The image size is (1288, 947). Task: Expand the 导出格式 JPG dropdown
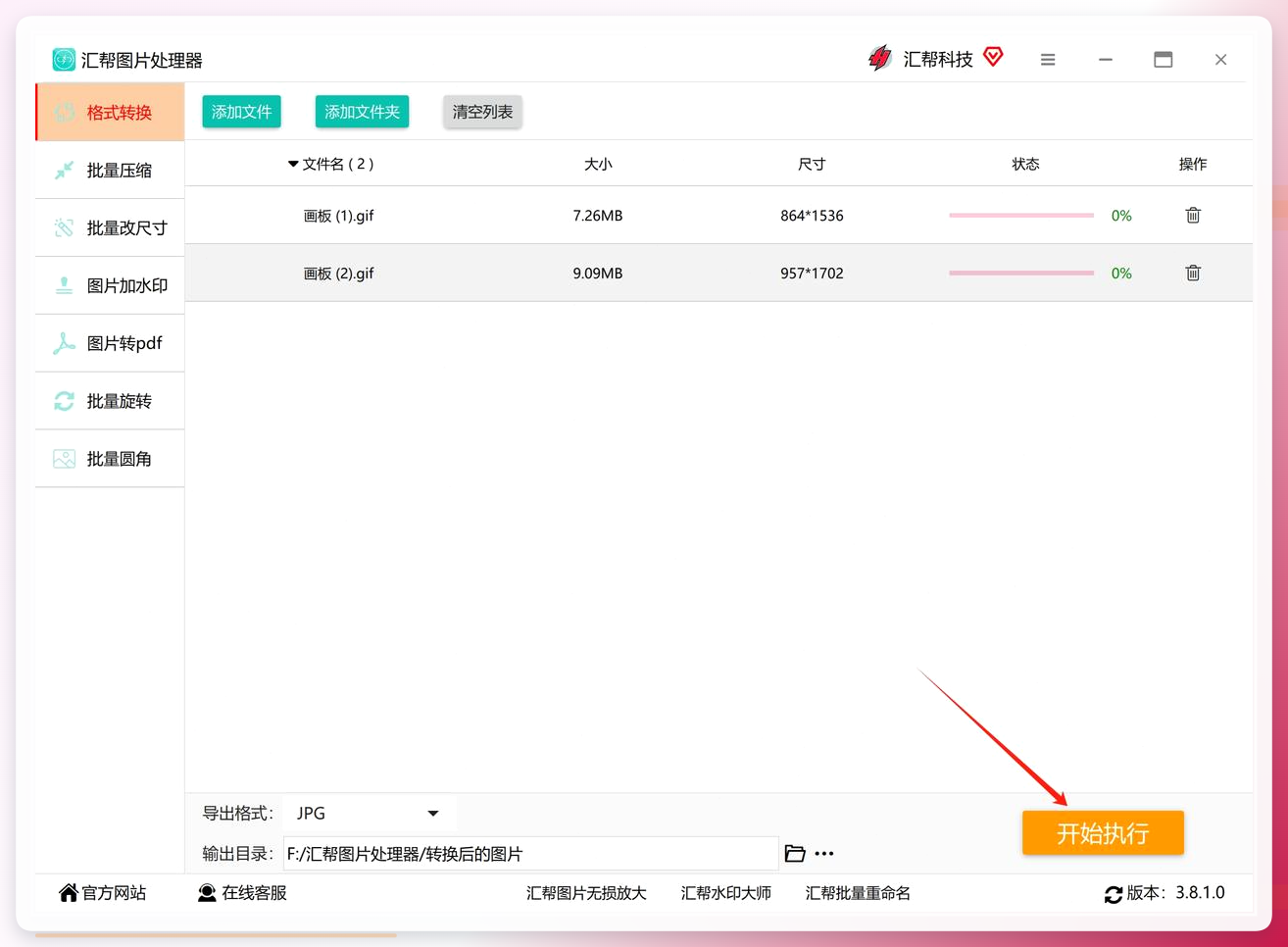coord(368,813)
